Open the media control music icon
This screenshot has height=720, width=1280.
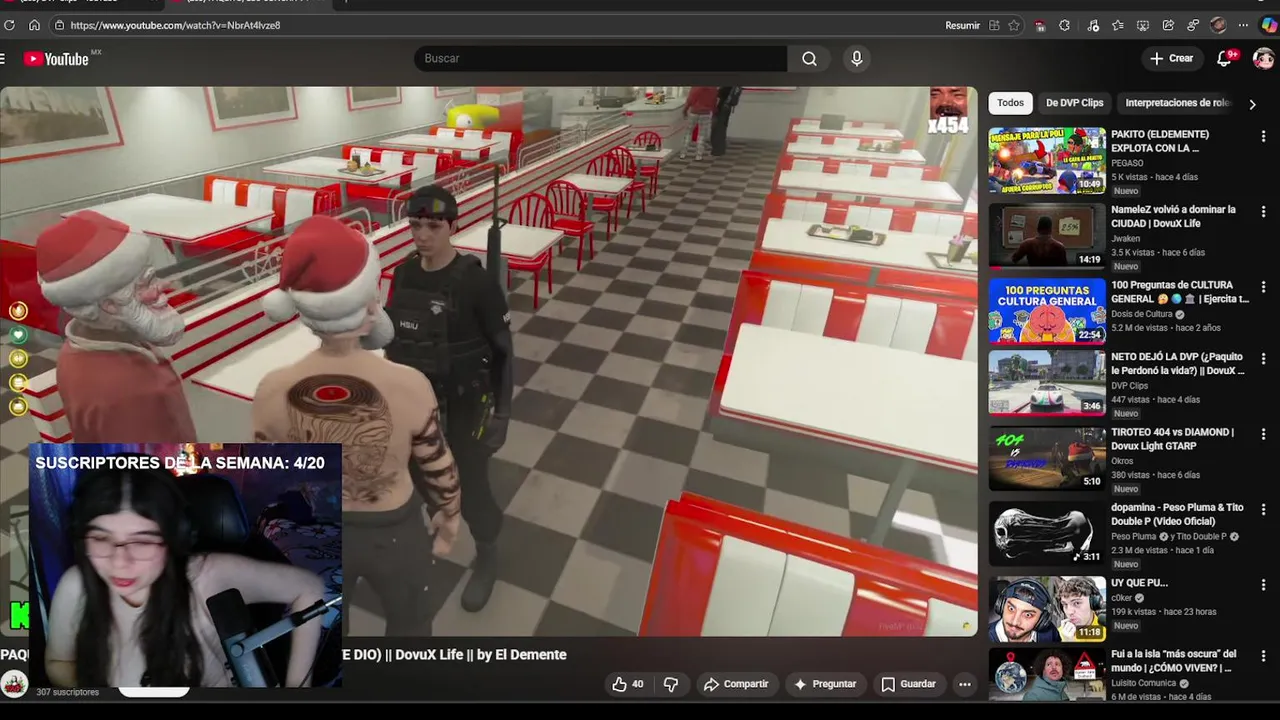(1093, 25)
